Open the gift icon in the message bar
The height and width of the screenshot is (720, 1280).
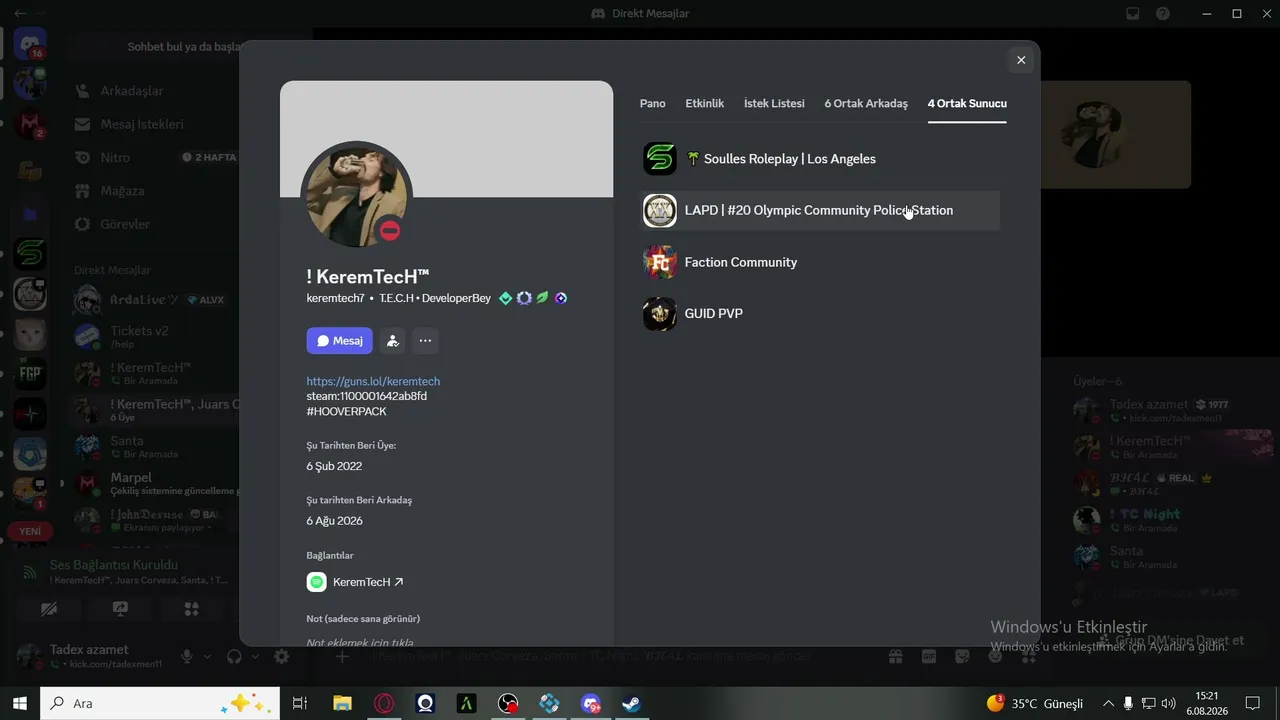click(x=896, y=656)
